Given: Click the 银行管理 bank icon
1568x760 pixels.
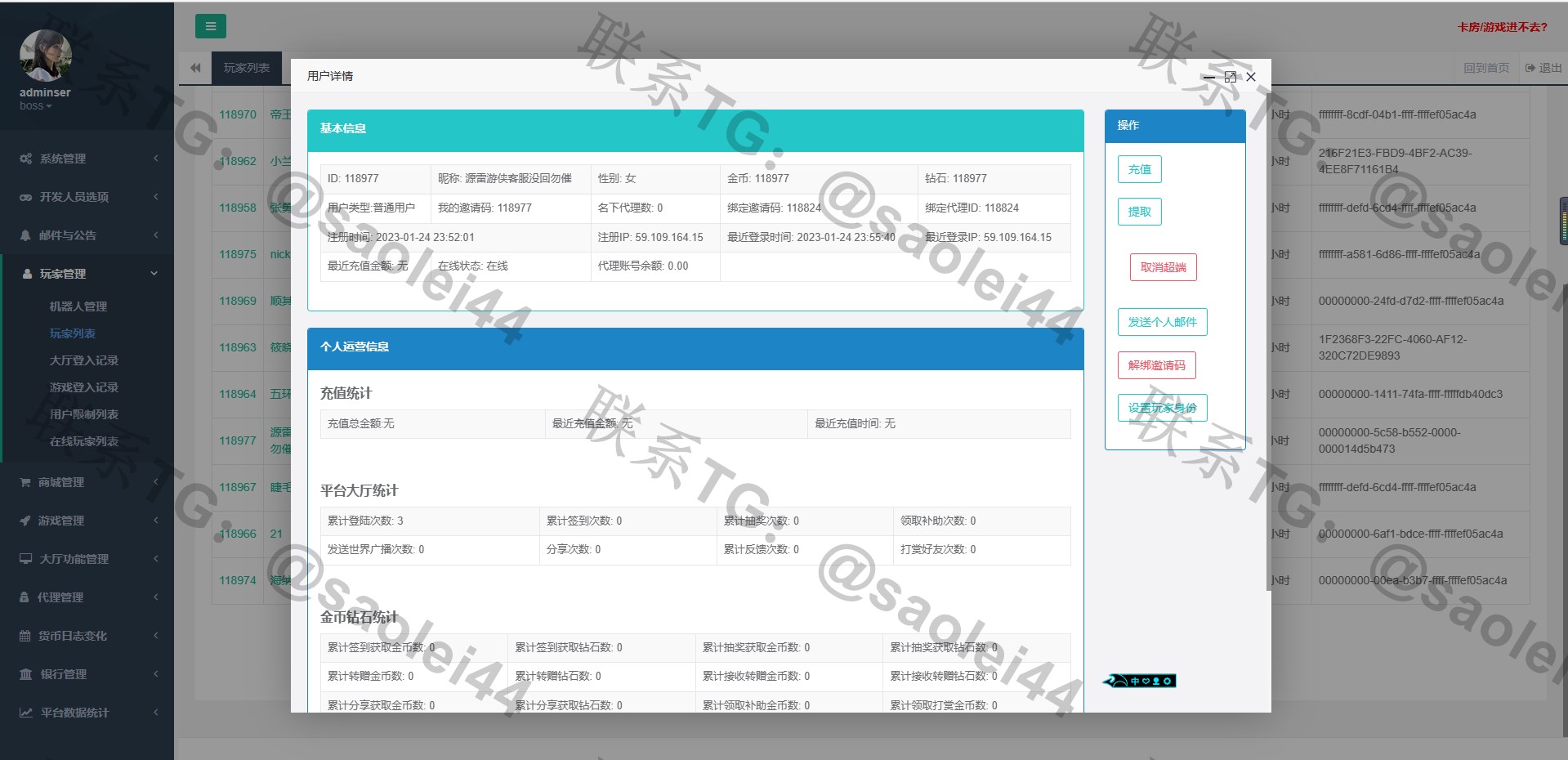Looking at the screenshot, I should tap(26, 674).
